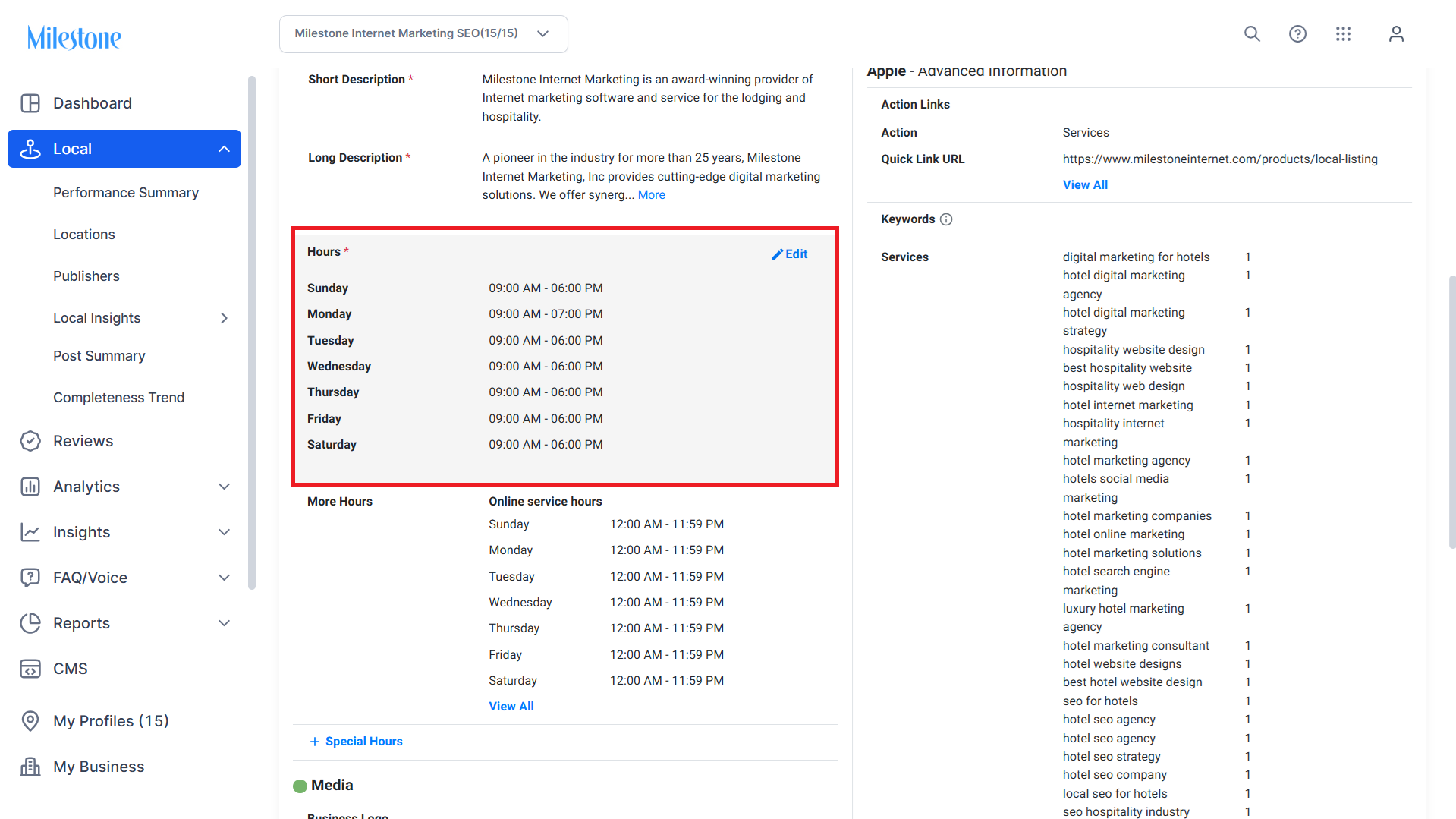
Task: Open the apps grid icon
Action: [1343, 34]
